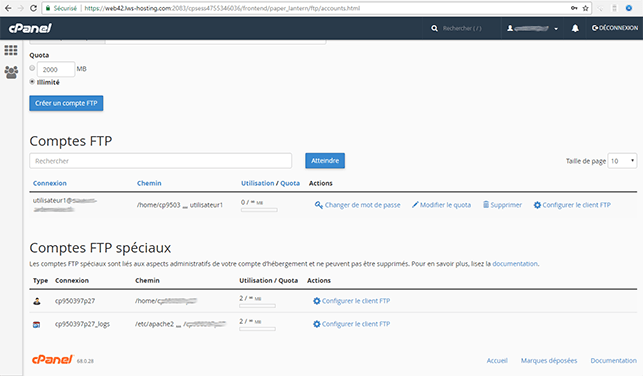Screen dimensions: 643x376
Task: Click the /etc/apache2 path cell
Action: 180,324
